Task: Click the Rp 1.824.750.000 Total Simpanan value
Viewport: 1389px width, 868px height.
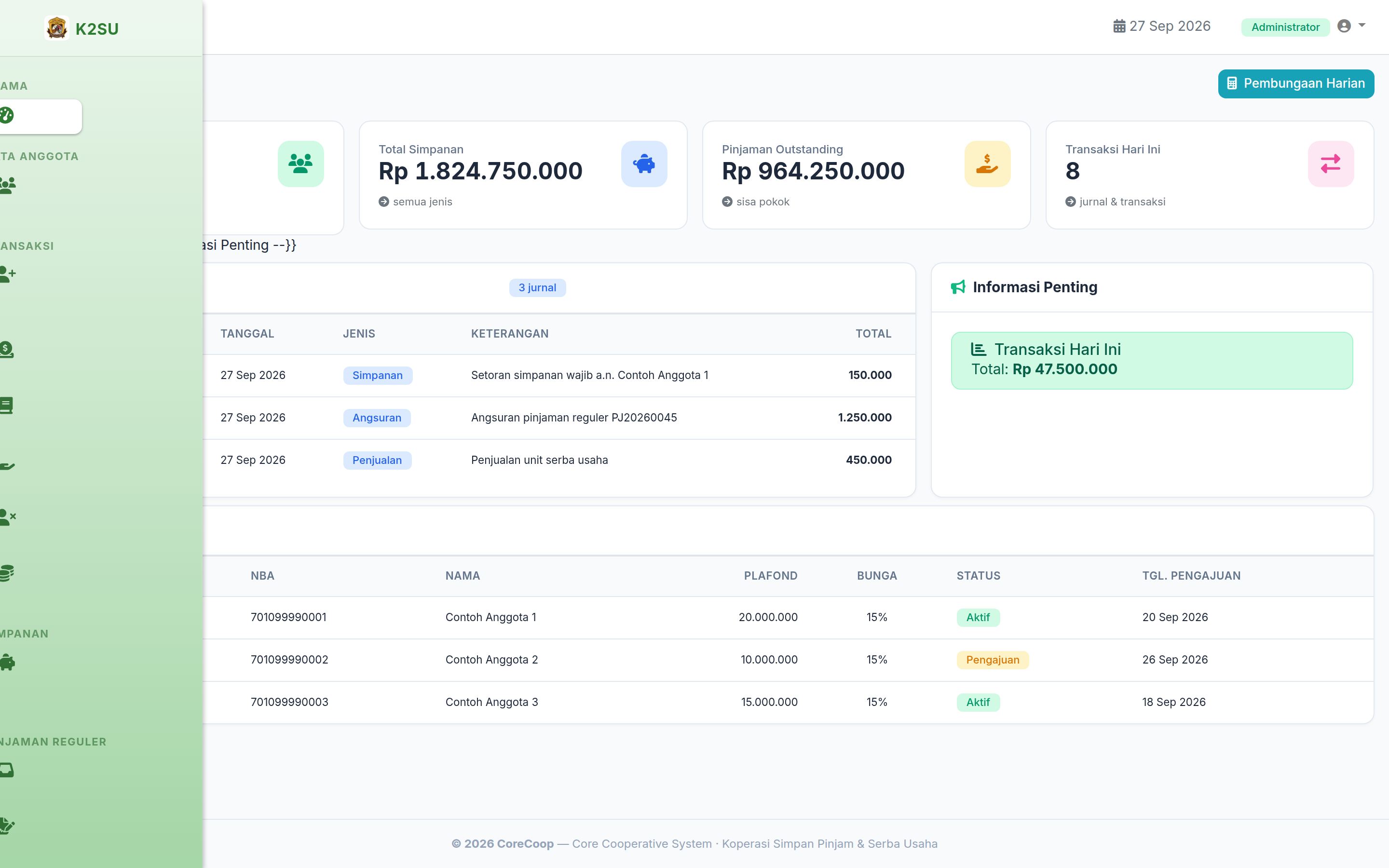Action: 480,171
